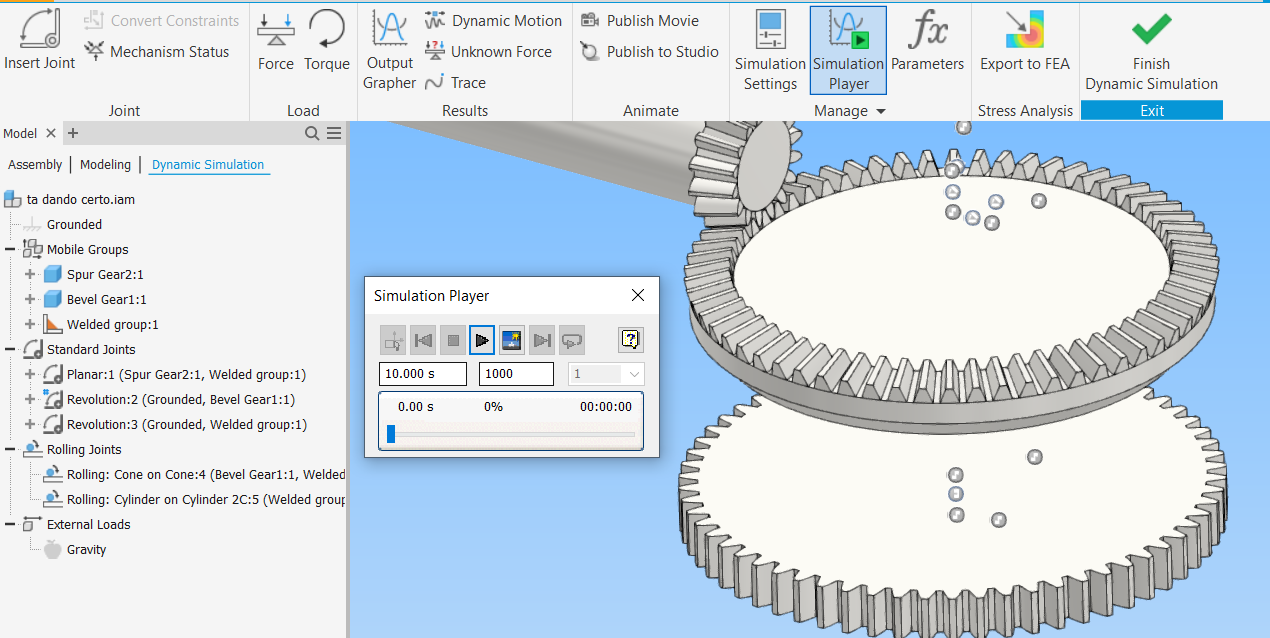
Task: Run the simulation with the play button
Action: point(482,340)
